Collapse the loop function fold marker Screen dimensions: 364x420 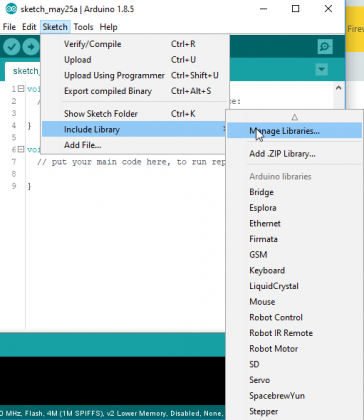click(21, 149)
